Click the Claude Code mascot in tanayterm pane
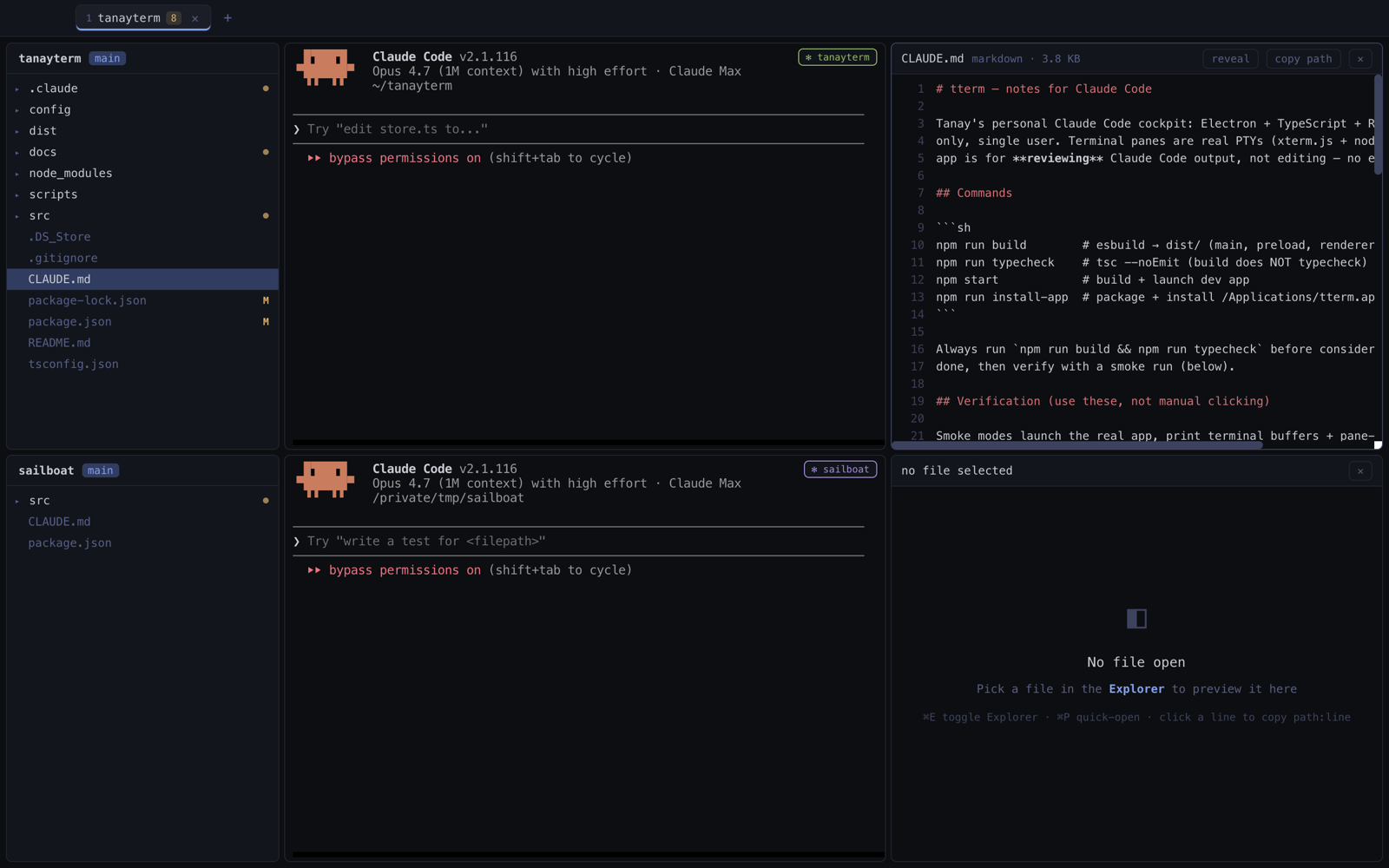Screen dimensions: 1389x868 (x=326, y=68)
